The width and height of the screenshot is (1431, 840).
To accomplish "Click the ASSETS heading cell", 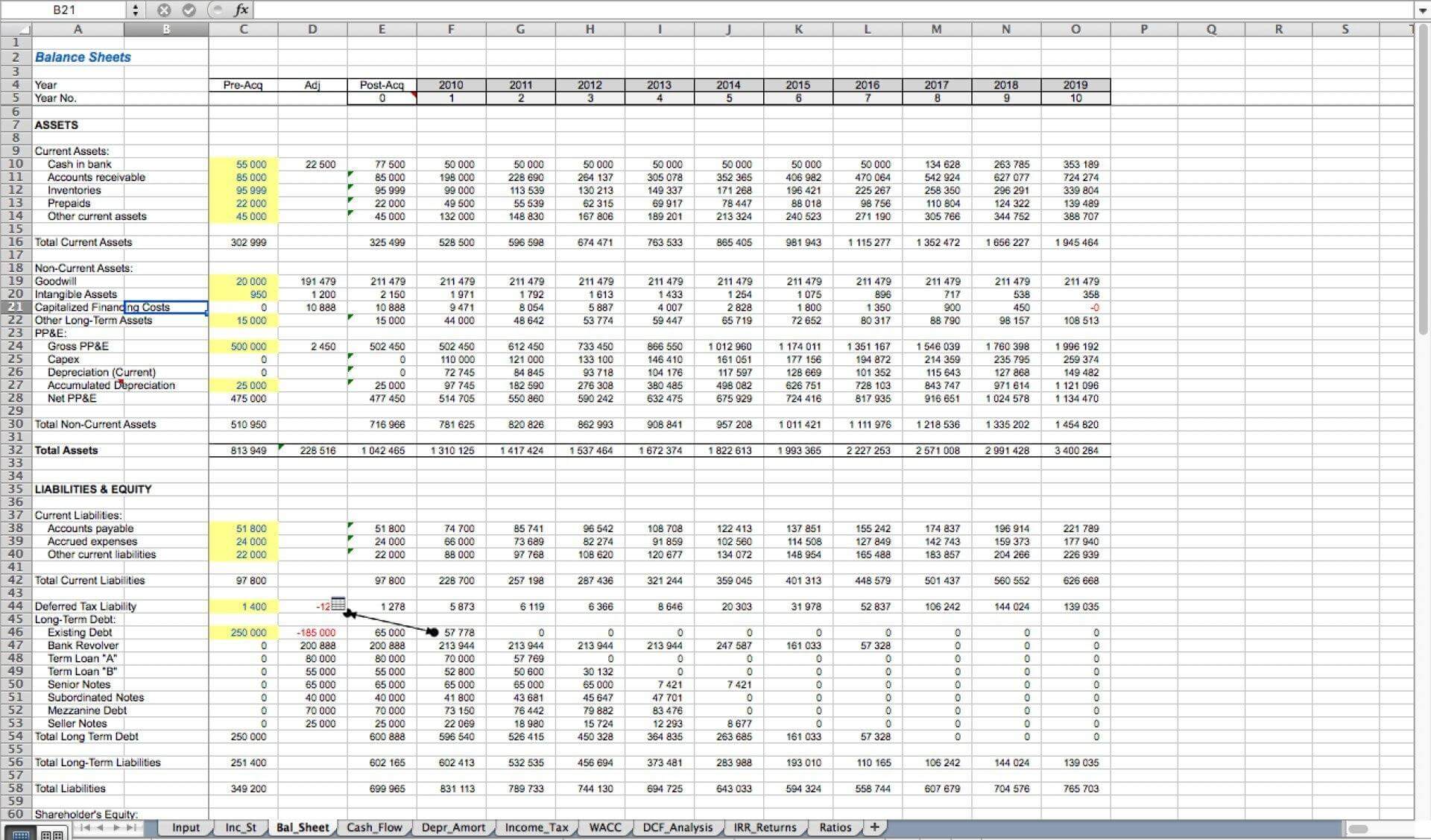I will 56,125.
